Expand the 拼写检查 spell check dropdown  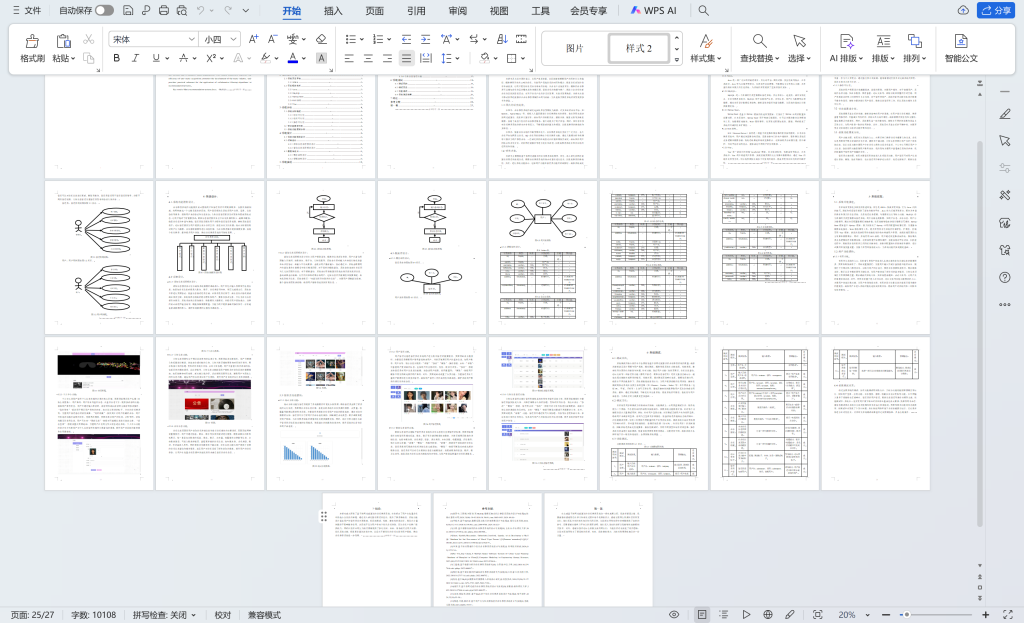pos(193,615)
